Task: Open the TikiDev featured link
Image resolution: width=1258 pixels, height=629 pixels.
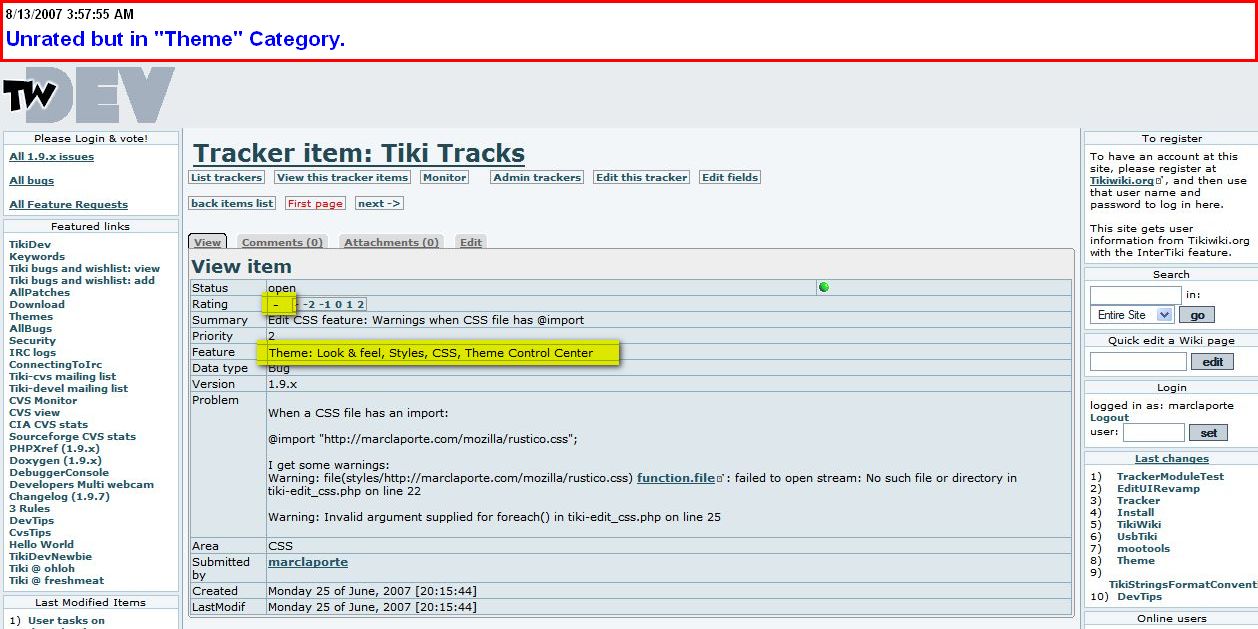Action: [x=30, y=245]
